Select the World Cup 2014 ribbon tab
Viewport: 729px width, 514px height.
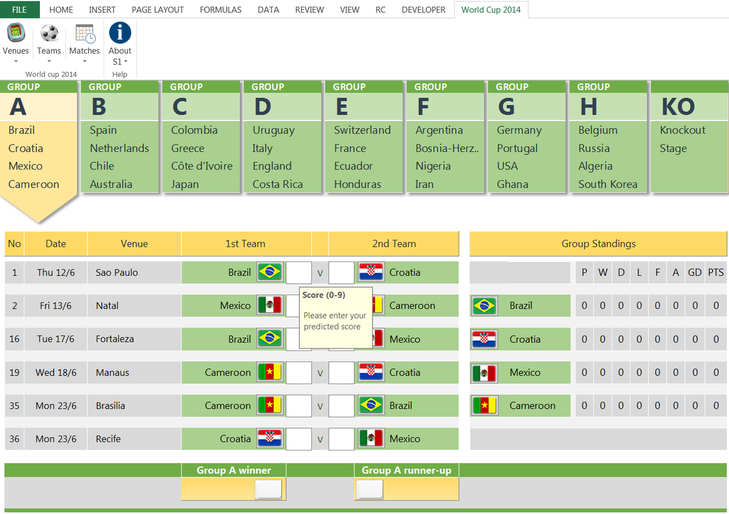coord(491,10)
